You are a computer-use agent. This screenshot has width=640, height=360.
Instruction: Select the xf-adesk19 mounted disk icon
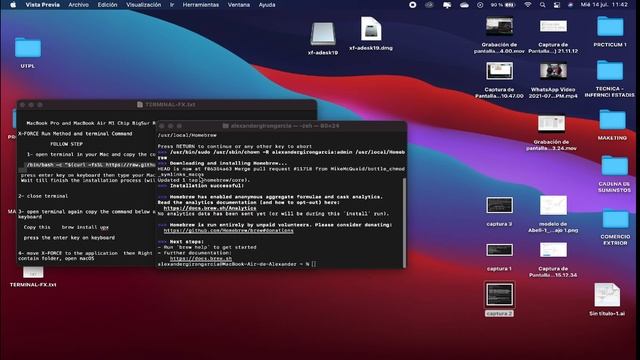pos(323,34)
